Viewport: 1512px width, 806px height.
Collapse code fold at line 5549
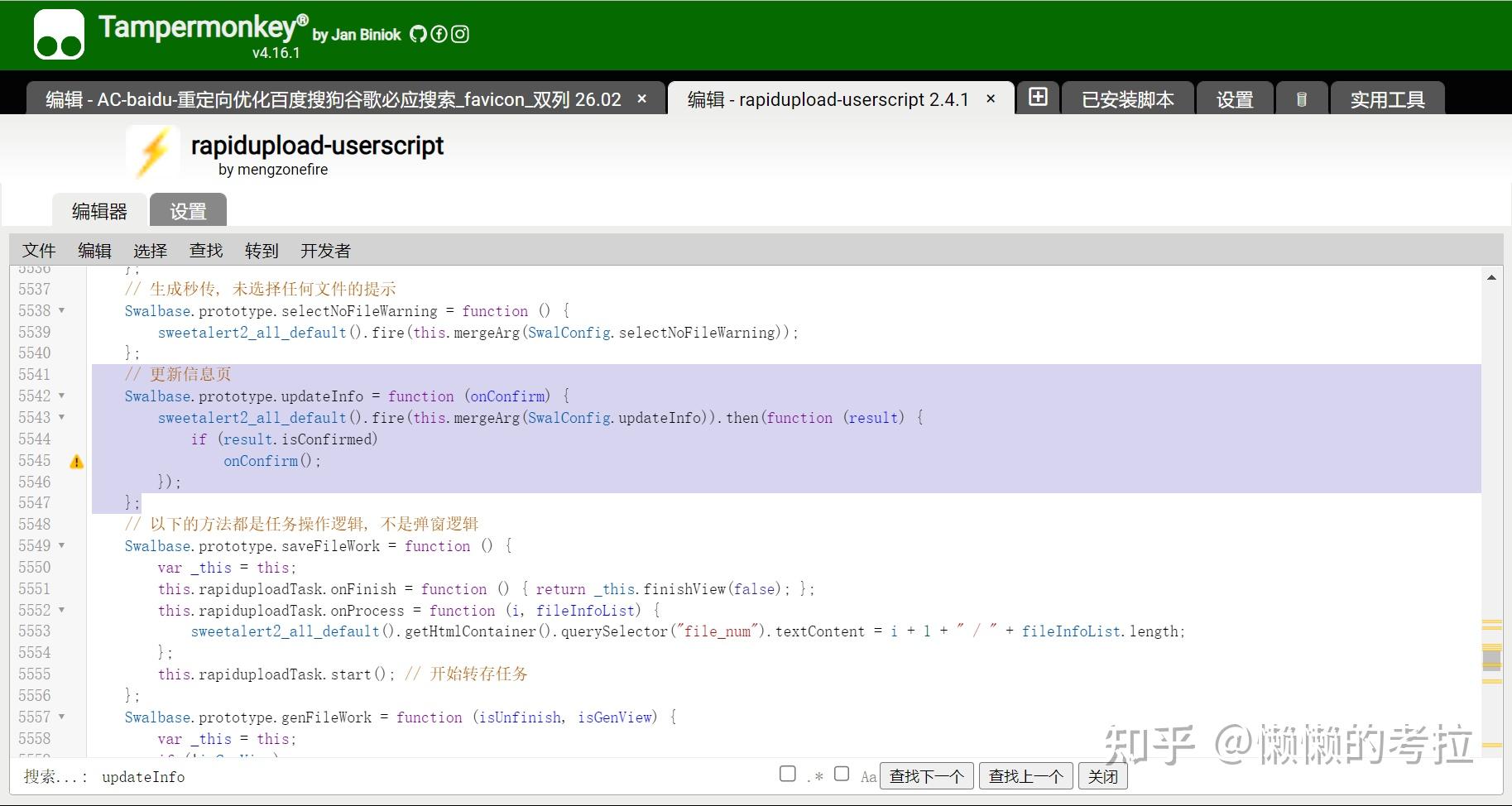click(61, 546)
